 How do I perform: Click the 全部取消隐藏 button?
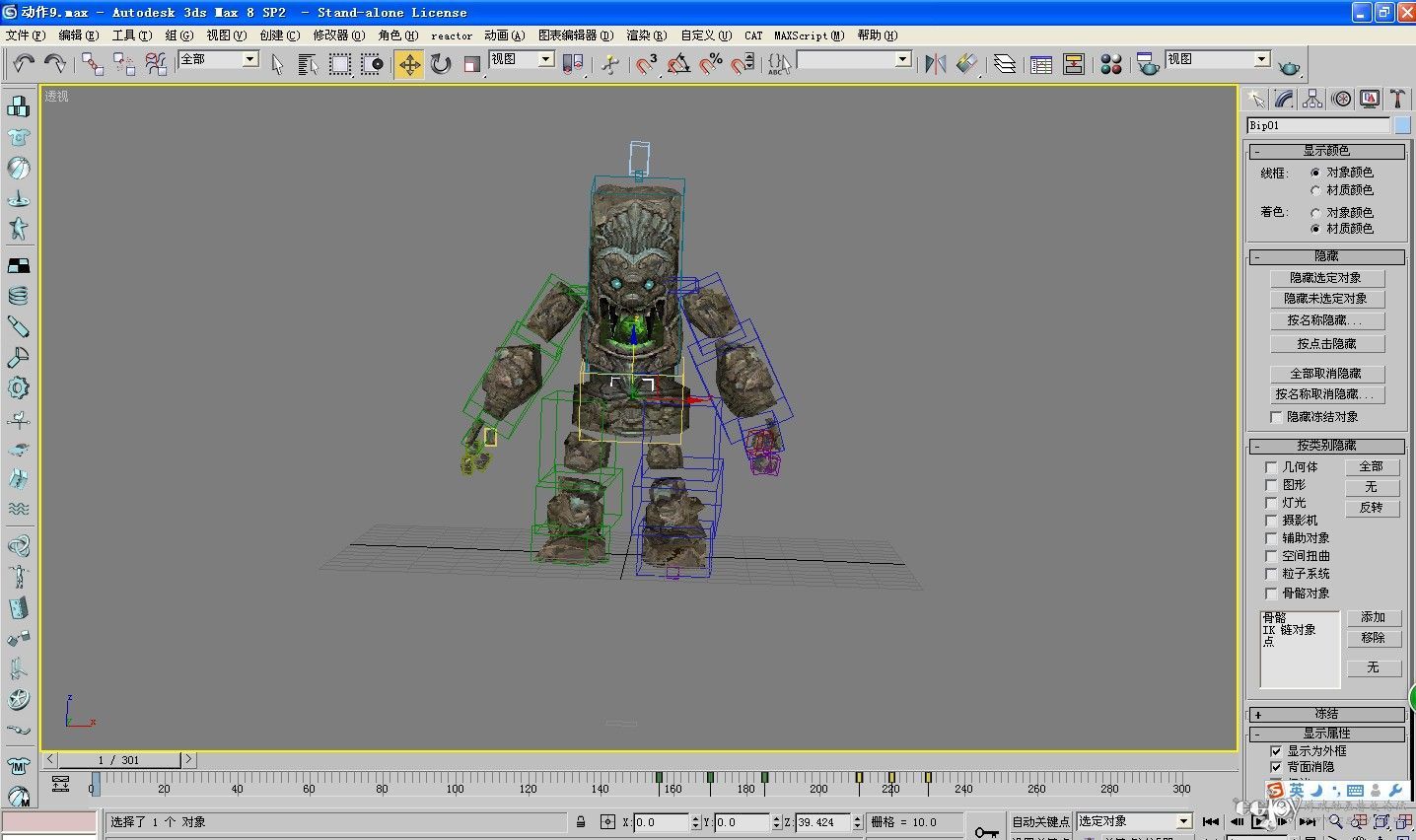click(x=1326, y=374)
